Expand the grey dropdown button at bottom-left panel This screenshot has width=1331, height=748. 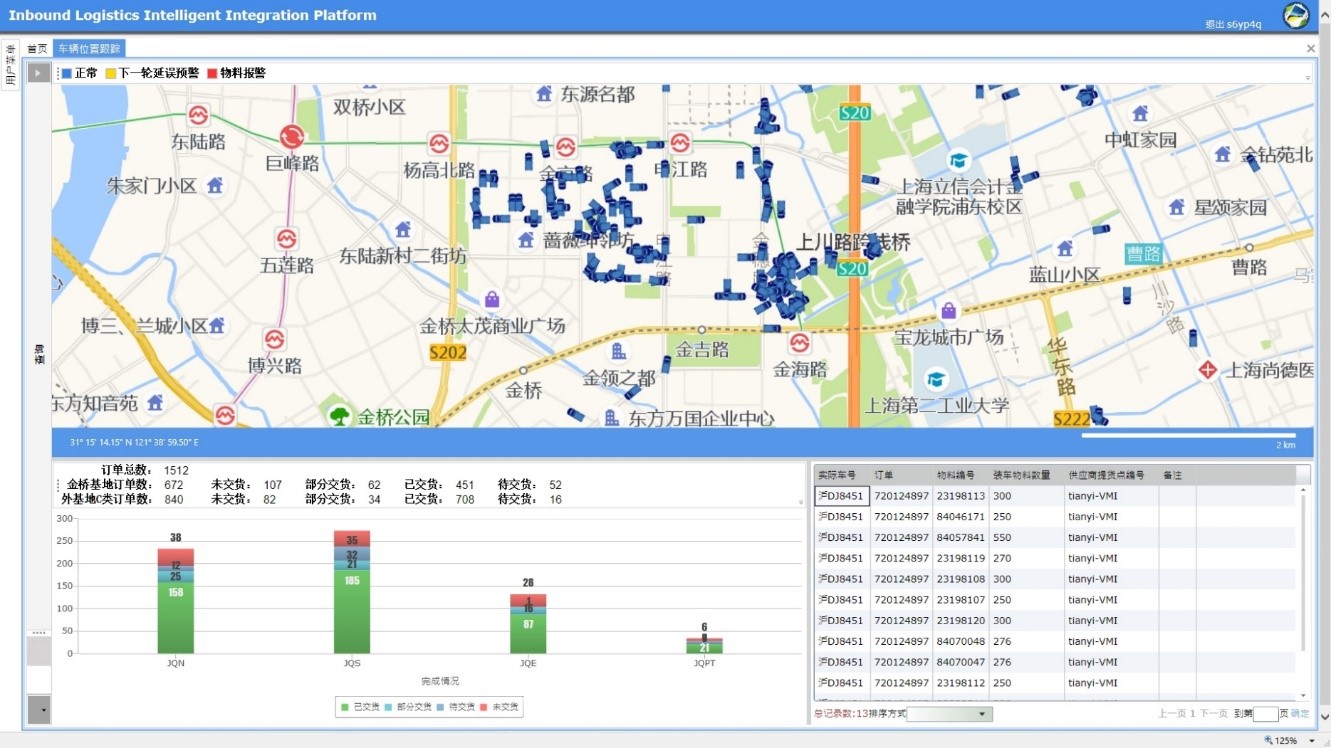[x=38, y=709]
